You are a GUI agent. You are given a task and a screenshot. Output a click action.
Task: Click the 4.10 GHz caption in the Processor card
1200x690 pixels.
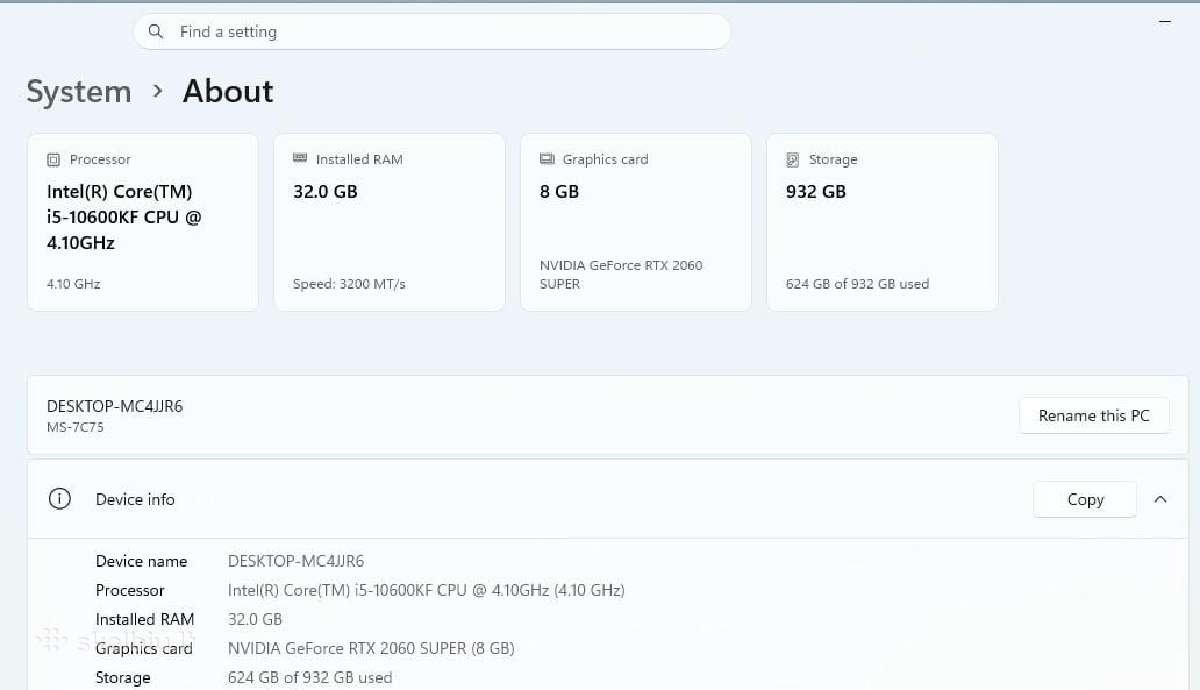point(74,284)
